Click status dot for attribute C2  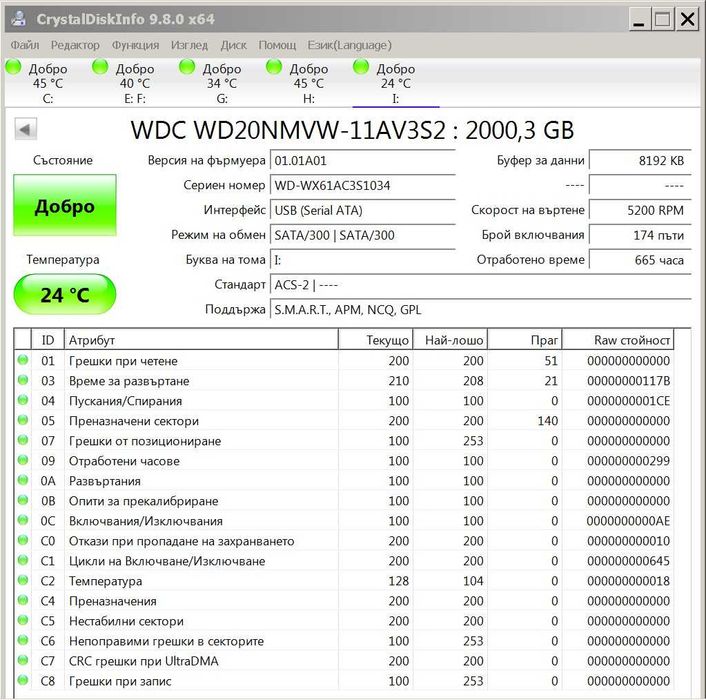(23, 580)
